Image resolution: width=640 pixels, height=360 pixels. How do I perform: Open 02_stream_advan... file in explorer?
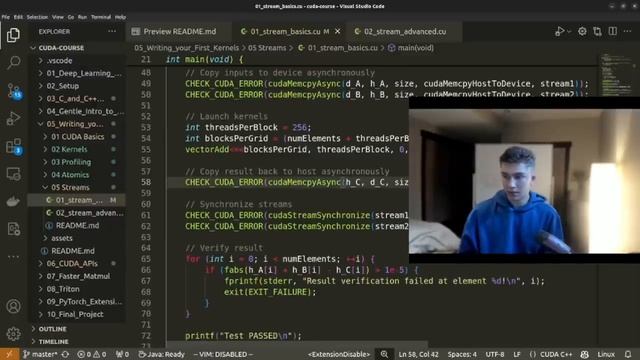[x=77, y=213]
